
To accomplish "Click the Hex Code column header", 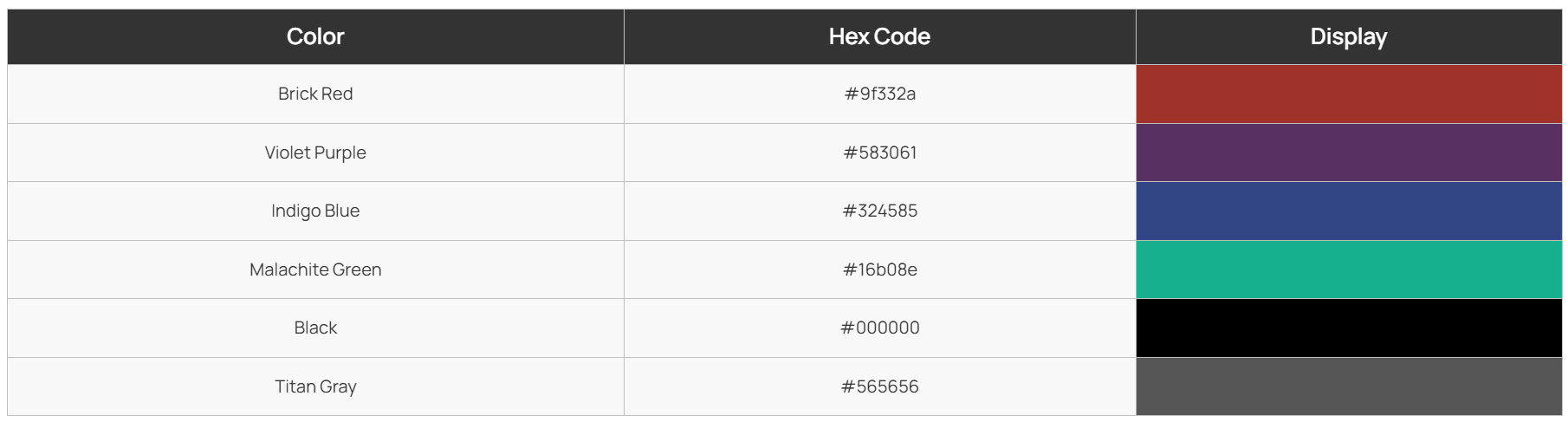I will coord(880,36).
